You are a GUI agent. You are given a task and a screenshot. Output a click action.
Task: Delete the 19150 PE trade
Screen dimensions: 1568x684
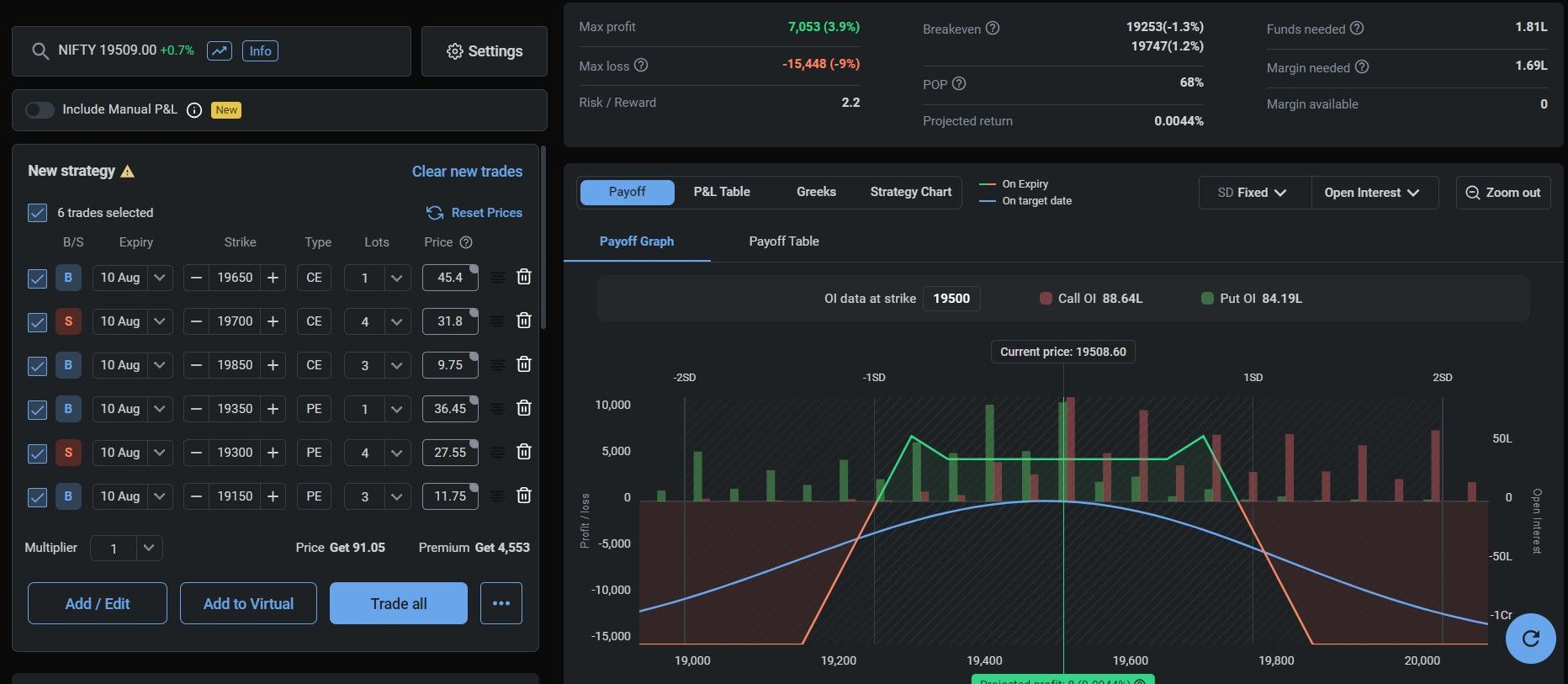click(524, 496)
